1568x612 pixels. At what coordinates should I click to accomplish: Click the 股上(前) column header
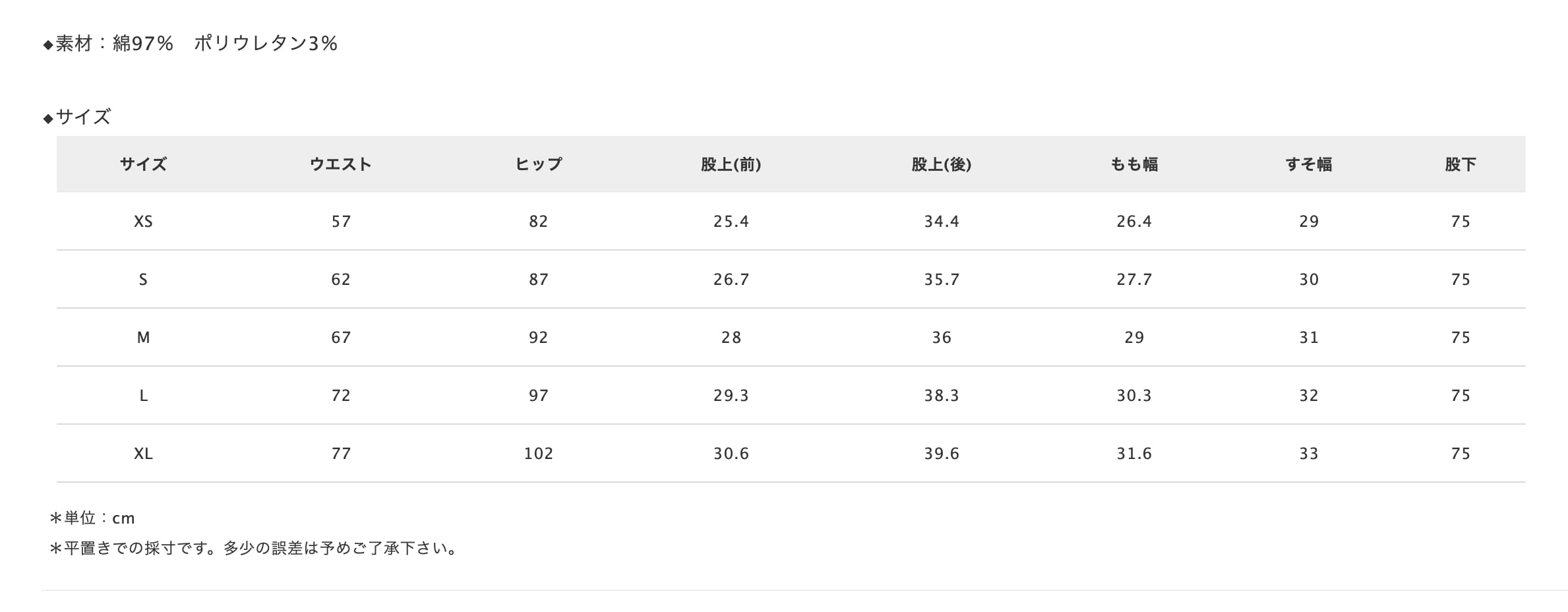pos(731,164)
